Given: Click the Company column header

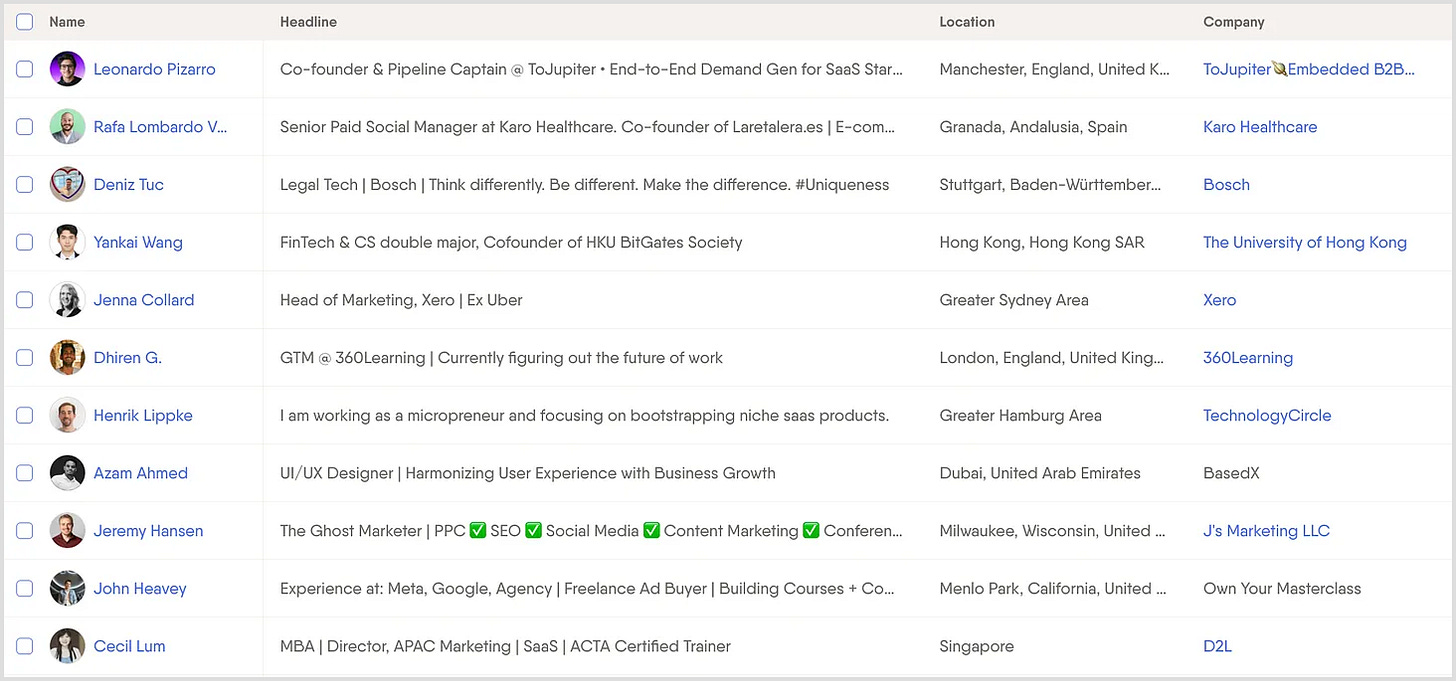Looking at the screenshot, I should pyautogui.click(x=1234, y=21).
